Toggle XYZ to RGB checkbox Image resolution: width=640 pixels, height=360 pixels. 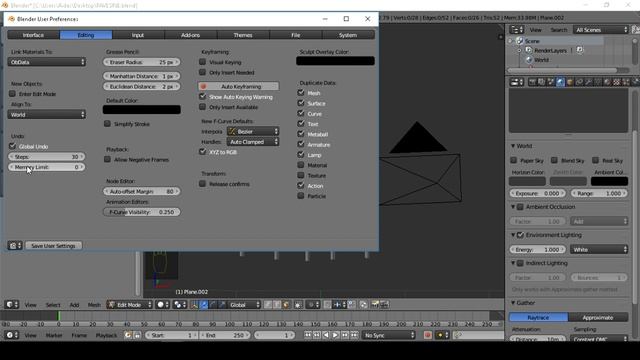pos(202,151)
